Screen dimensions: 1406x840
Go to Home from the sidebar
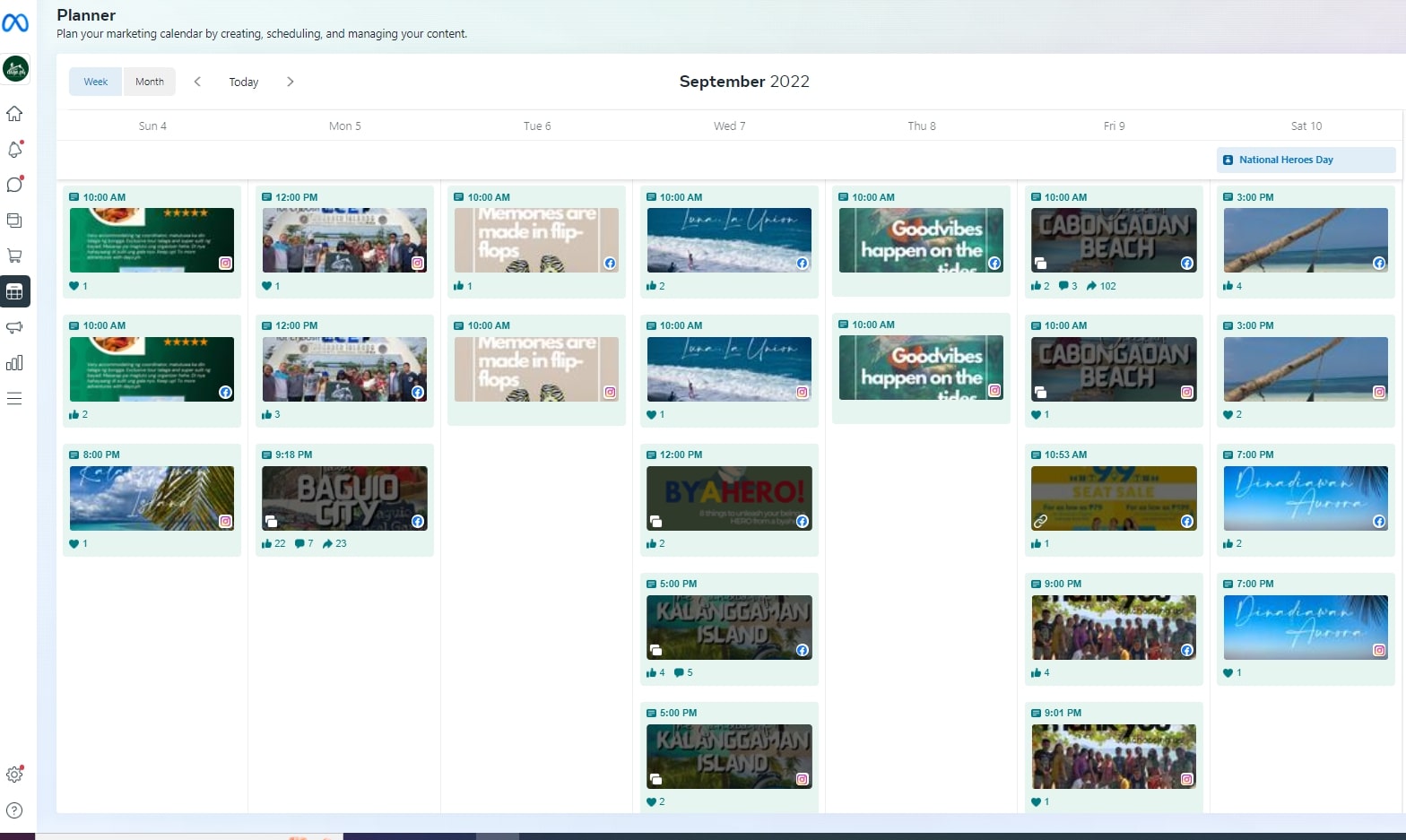pyautogui.click(x=14, y=114)
